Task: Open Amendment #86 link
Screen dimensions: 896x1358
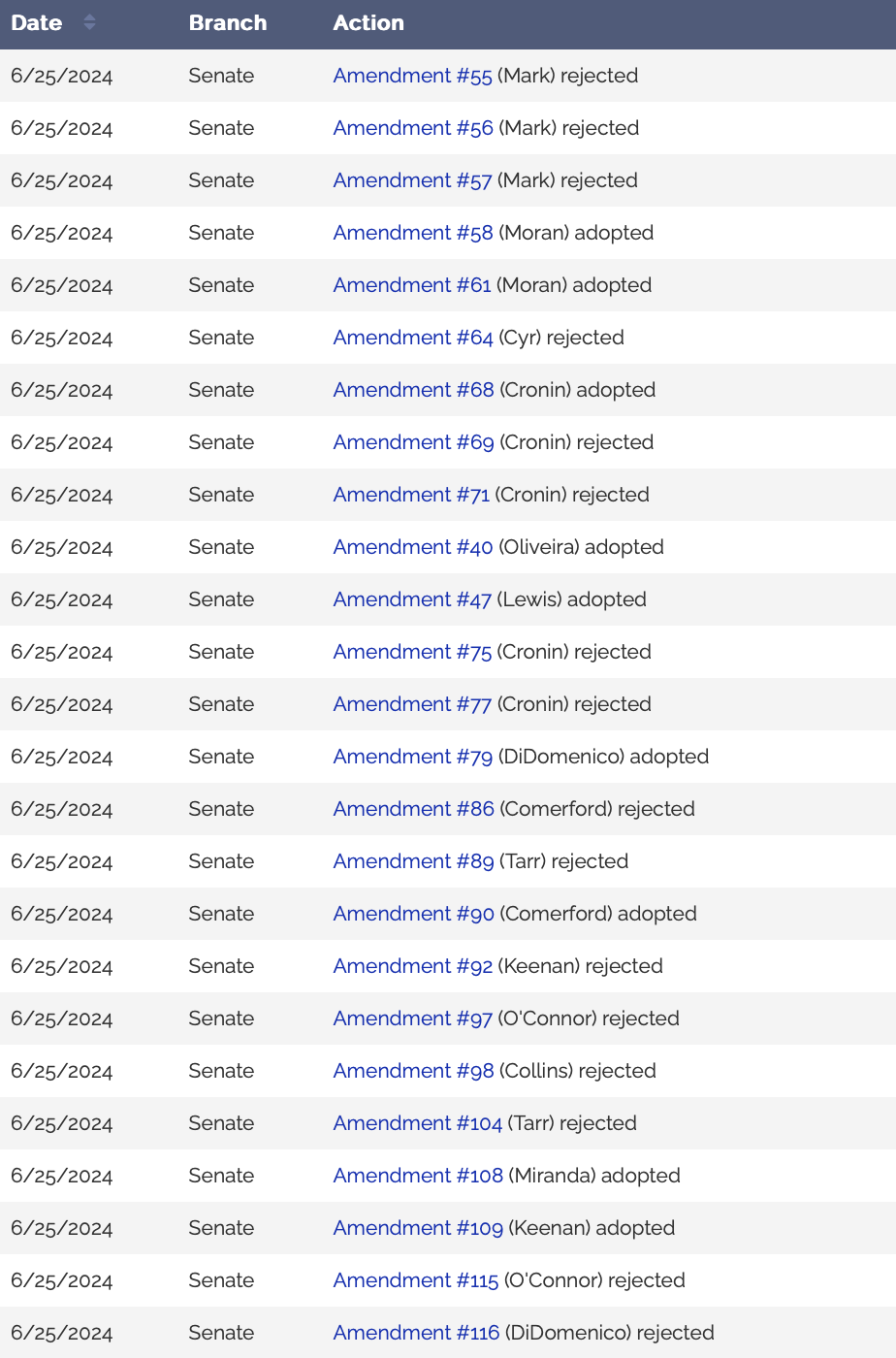Action: tap(413, 809)
